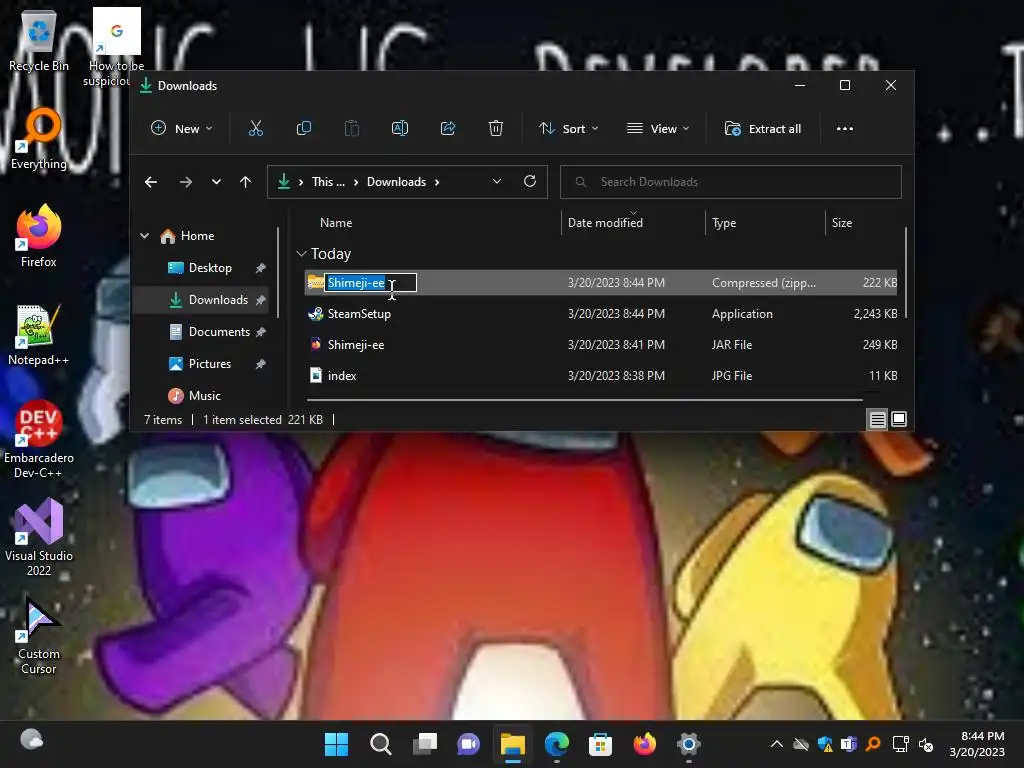Open taskbar Search magnifier
This screenshot has width=1024, height=768.
pyautogui.click(x=381, y=744)
